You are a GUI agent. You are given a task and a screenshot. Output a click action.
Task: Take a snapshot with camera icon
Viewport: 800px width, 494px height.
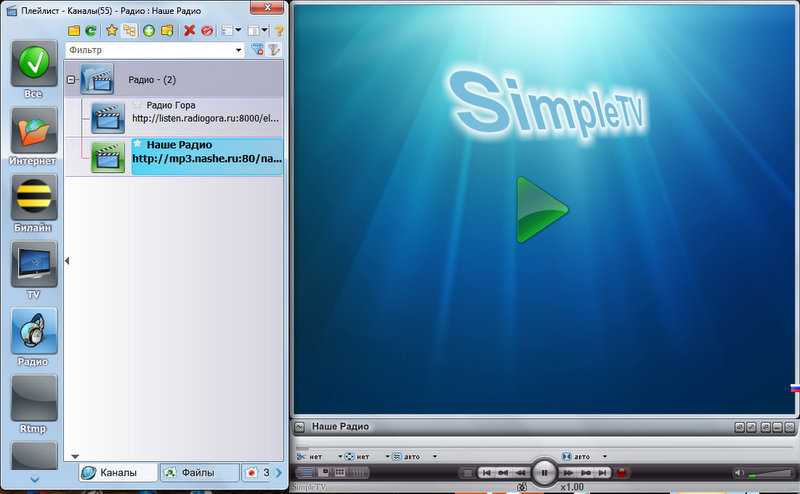[521, 487]
